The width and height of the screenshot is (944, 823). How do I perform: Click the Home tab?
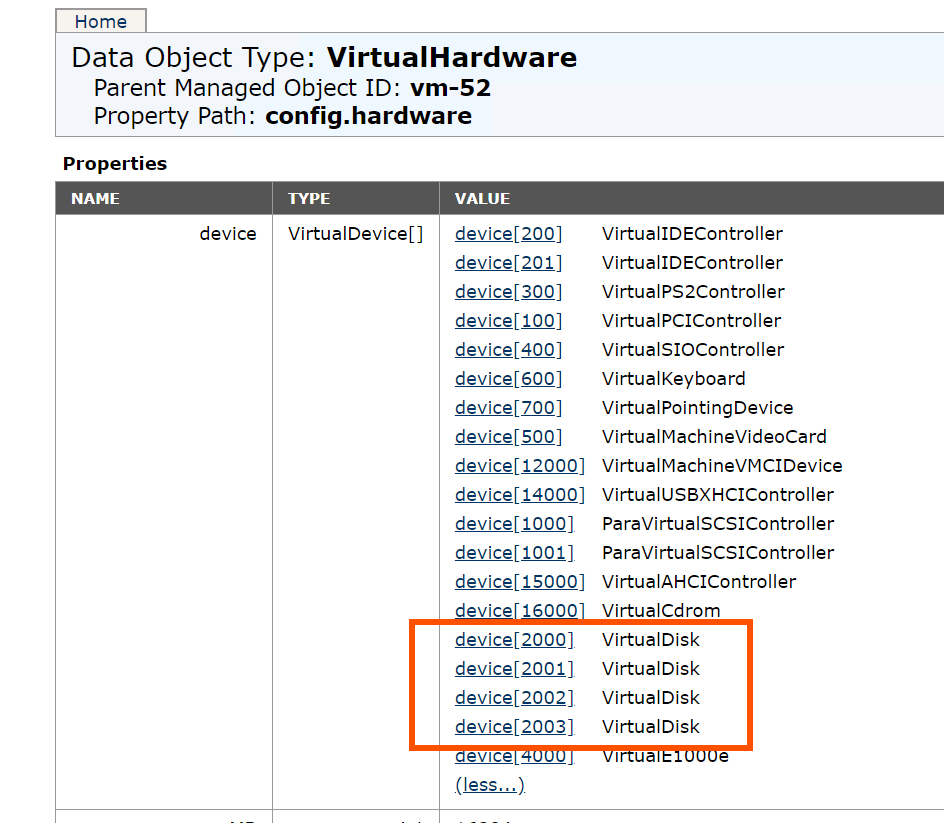point(101,21)
